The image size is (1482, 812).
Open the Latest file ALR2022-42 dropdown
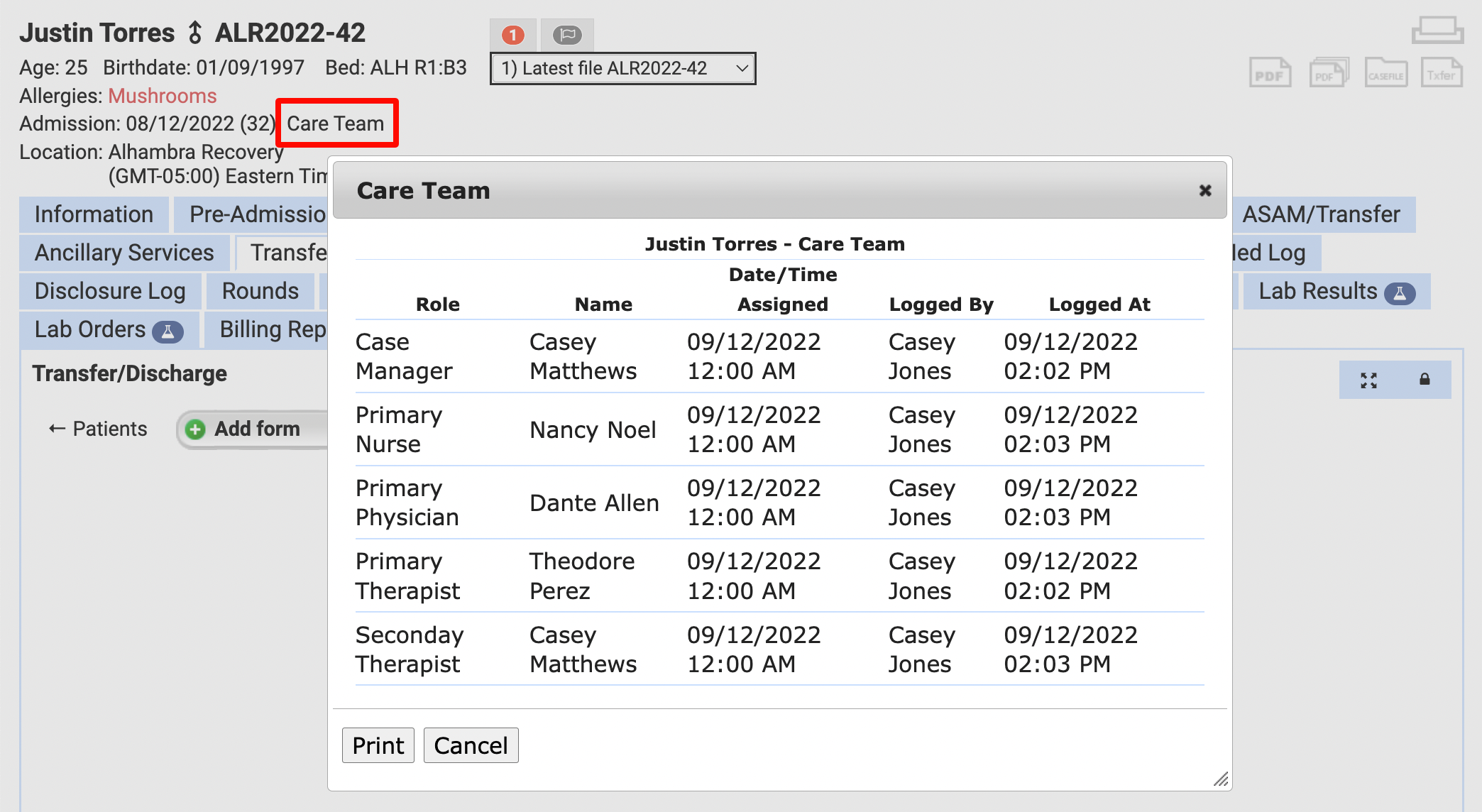622,69
